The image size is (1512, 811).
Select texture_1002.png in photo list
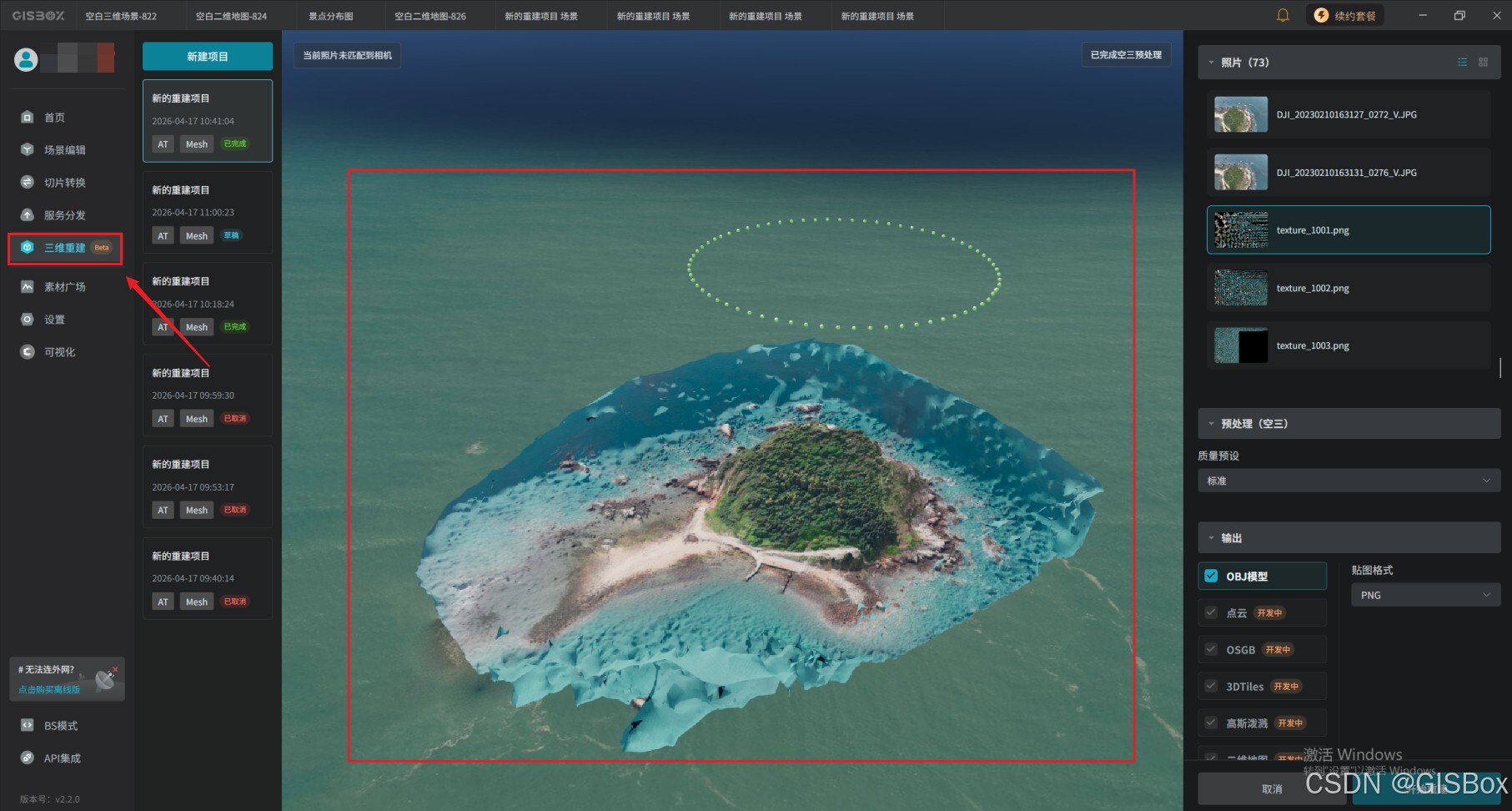pyautogui.click(x=1349, y=288)
